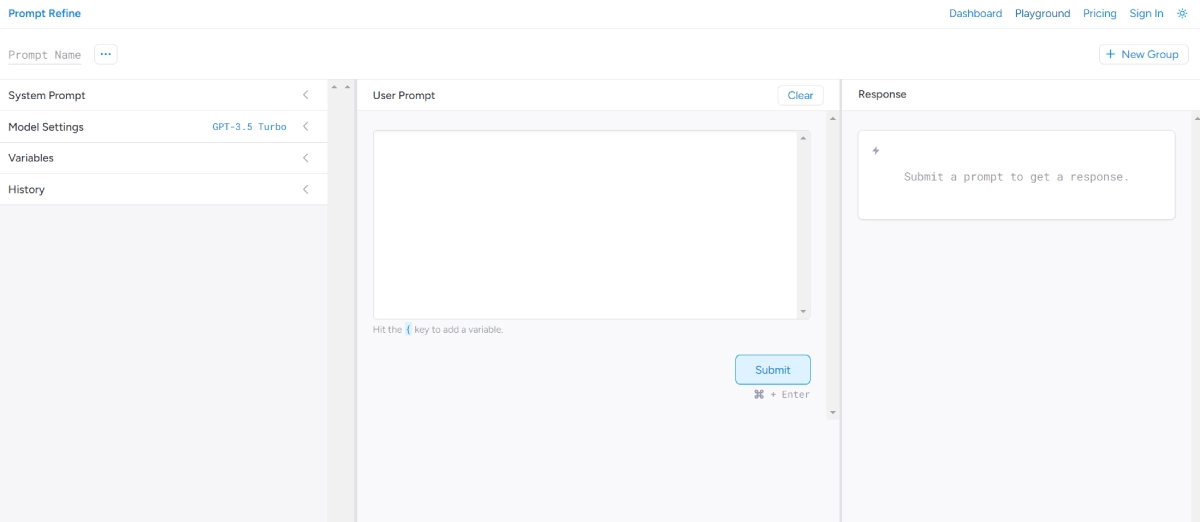
Task: Click the command key icon below Submit
Action: pyautogui.click(x=759, y=395)
